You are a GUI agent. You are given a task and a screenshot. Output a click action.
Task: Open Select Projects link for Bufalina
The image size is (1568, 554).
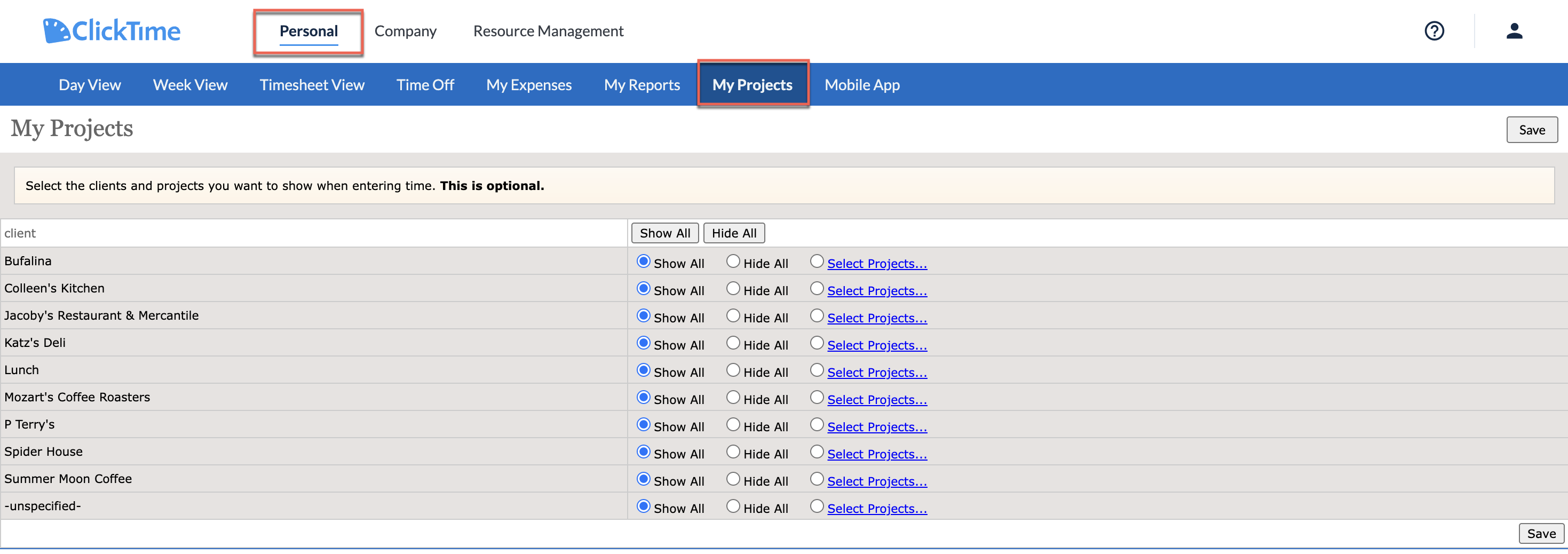(877, 264)
